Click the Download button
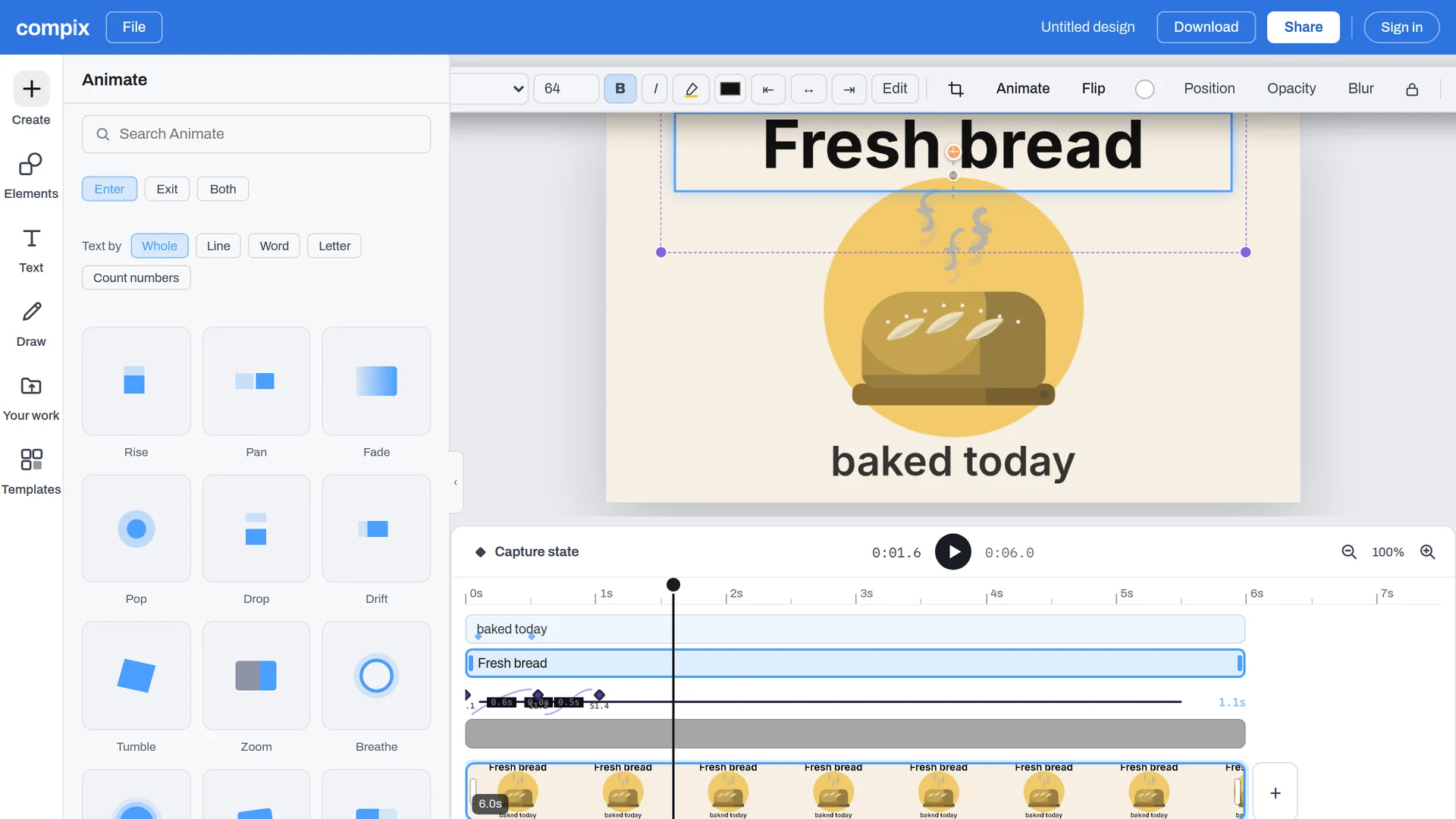This screenshot has width=1456, height=819. [1206, 27]
